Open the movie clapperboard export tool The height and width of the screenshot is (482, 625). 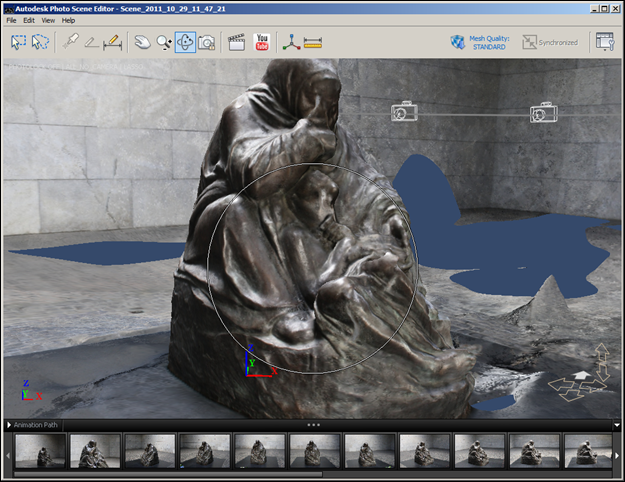237,42
